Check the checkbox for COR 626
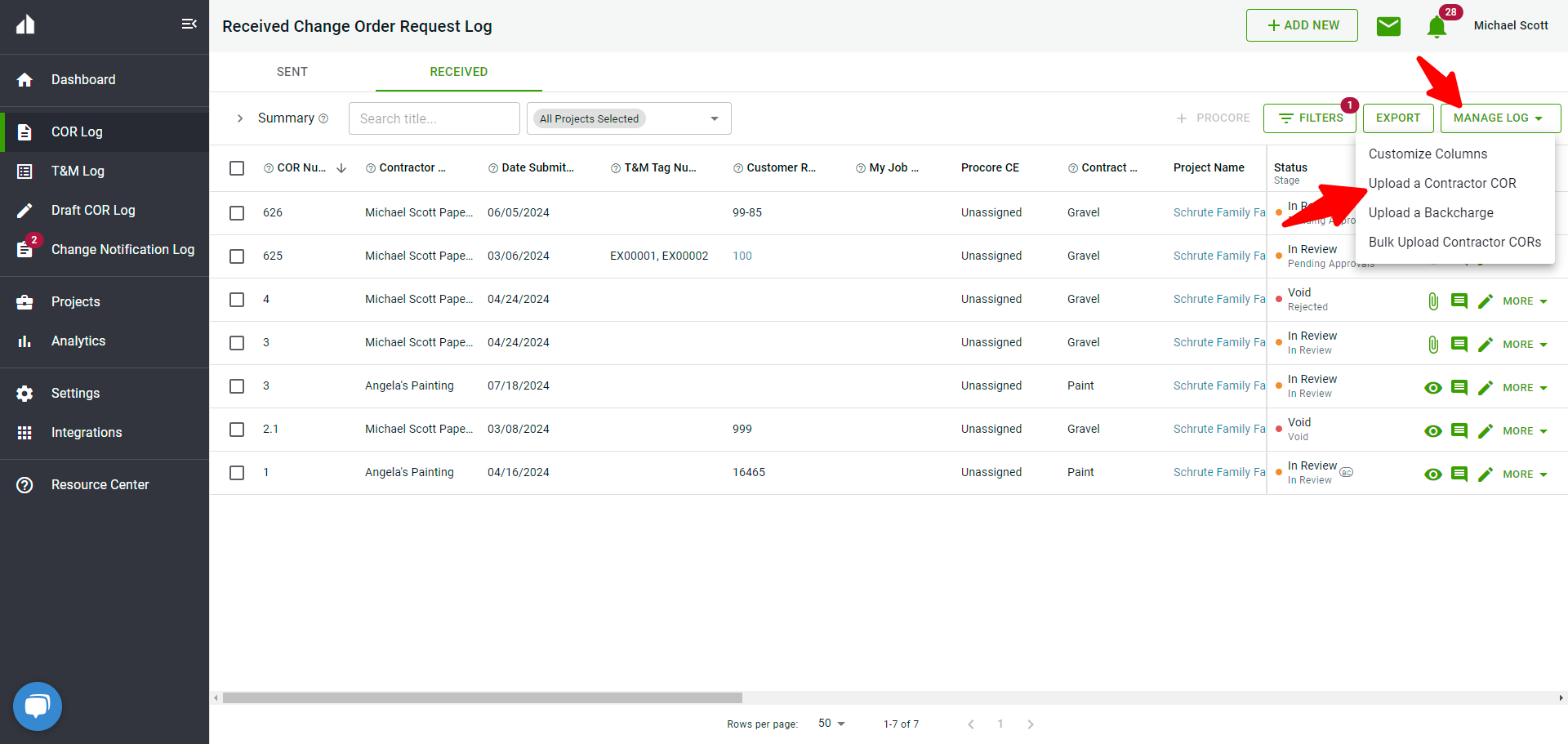Image resolution: width=1568 pixels, height=744 pixels. [x=237, y=212]
